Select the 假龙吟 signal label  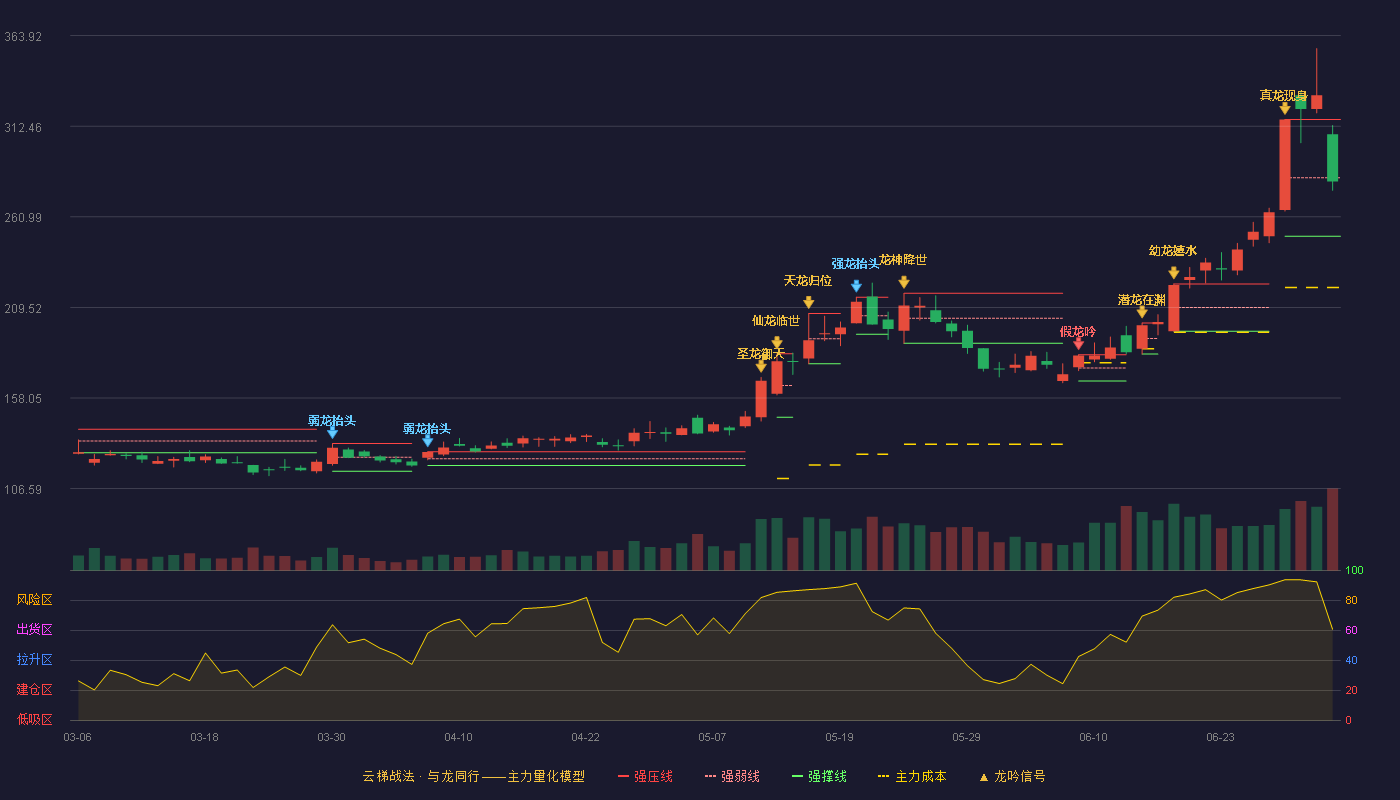point(1078,331)
